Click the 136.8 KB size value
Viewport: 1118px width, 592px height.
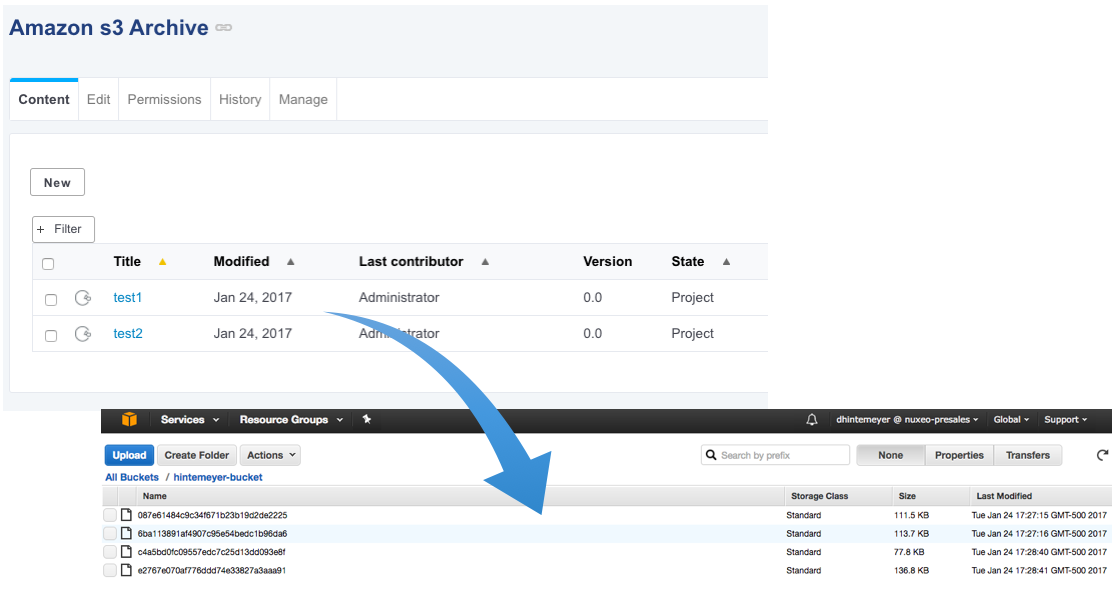[x=911, y=571]
